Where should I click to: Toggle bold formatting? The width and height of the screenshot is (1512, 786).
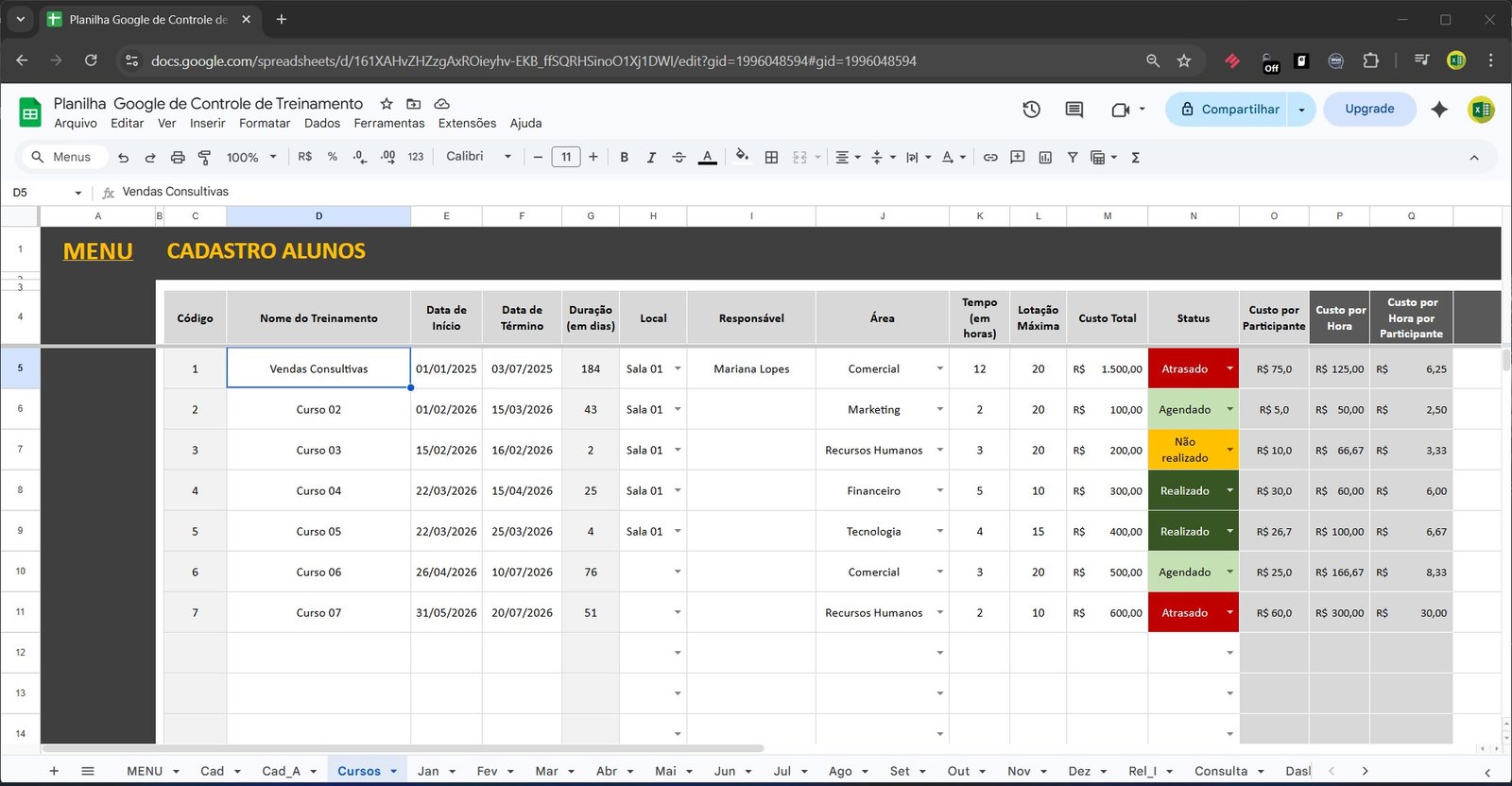click(x=624, y=158)
